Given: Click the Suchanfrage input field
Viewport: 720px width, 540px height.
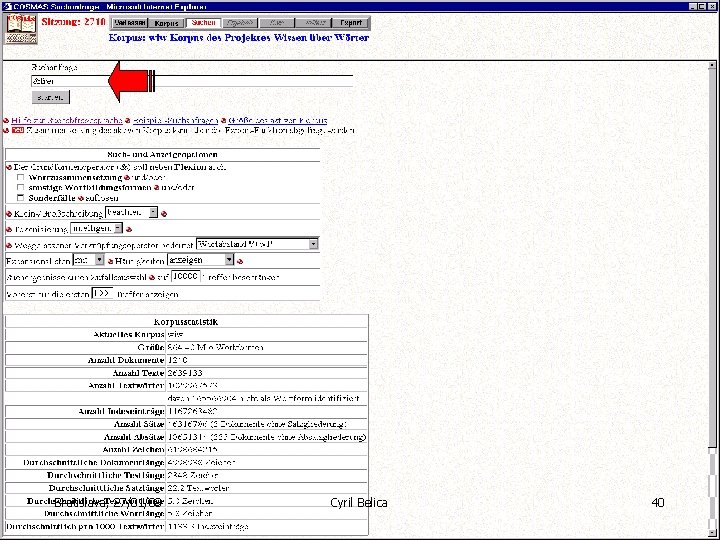Looking at the screenshot, I should [192, 81].
